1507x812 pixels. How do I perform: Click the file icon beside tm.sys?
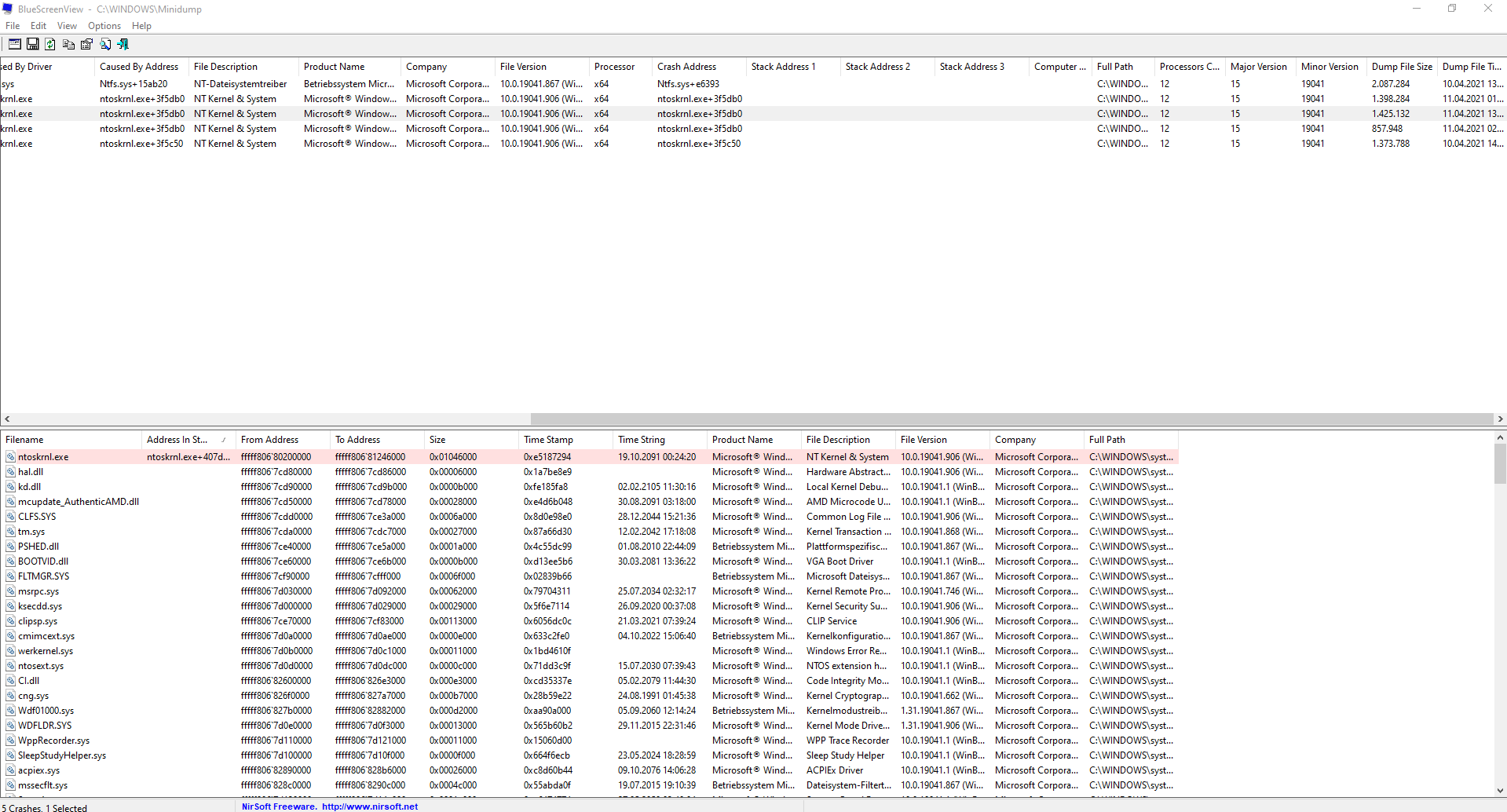(11, 532)
